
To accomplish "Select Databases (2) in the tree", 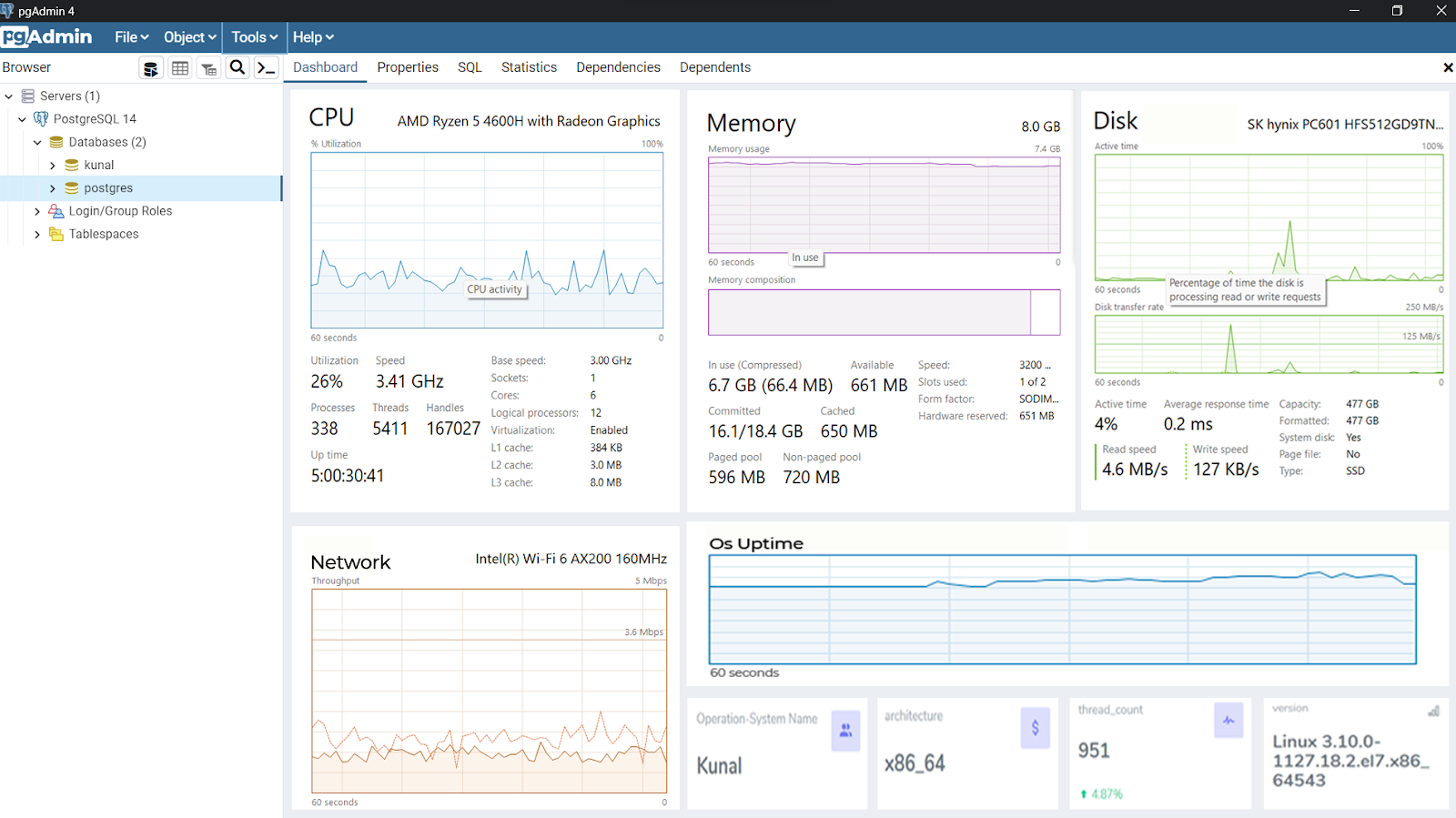I will 107,142.
